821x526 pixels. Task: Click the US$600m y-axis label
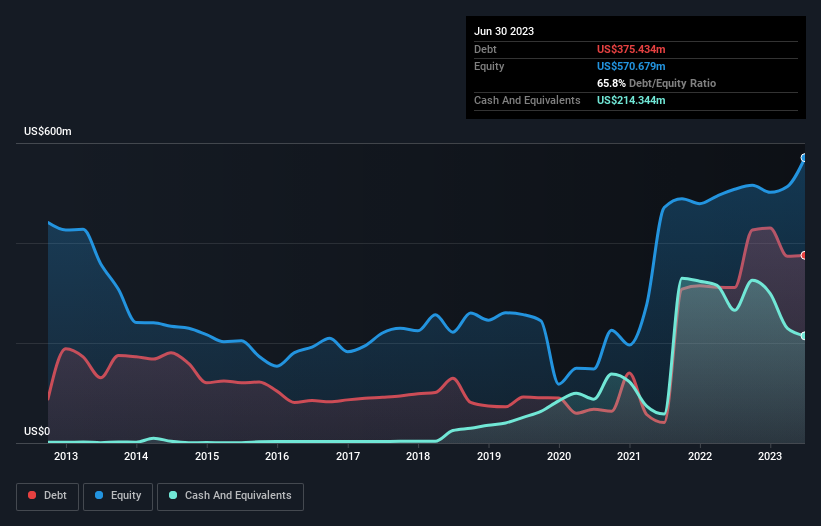coord(48,131)
